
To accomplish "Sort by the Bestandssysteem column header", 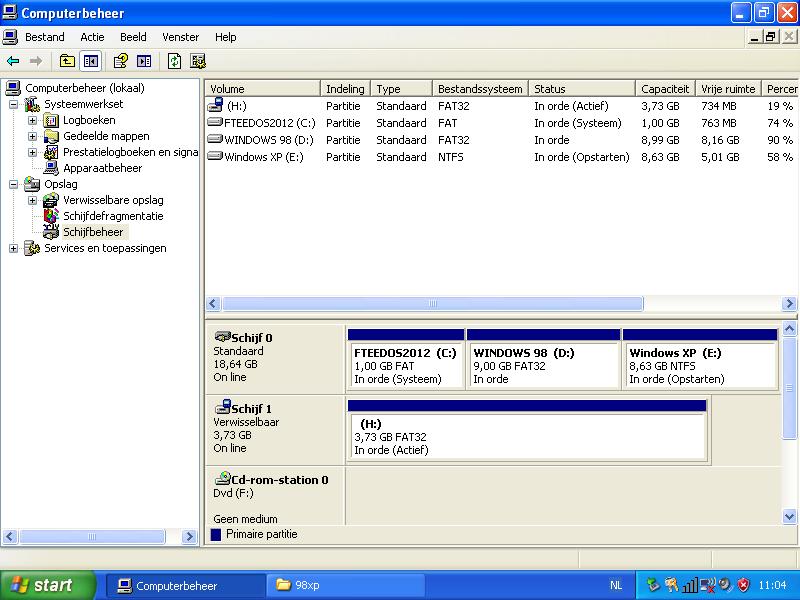I will [480, 89].
